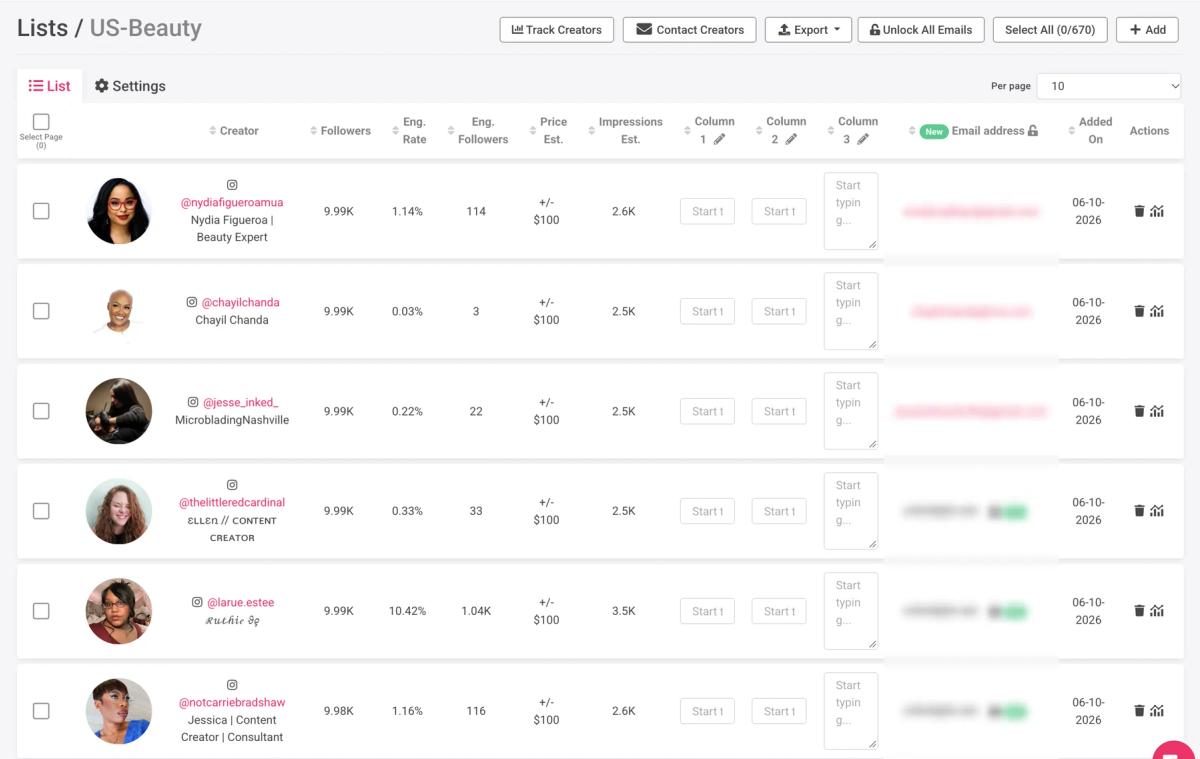Screen dimensions: 1200x759
Task: Edit Column 3 name with pencil icon
Action: pos(863,140)
